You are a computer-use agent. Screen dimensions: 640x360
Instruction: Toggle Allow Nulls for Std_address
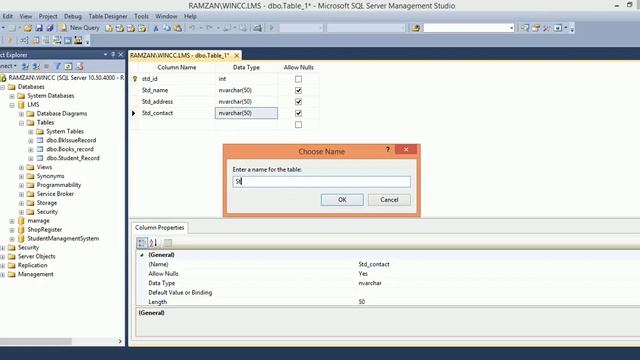click(298, 102)
